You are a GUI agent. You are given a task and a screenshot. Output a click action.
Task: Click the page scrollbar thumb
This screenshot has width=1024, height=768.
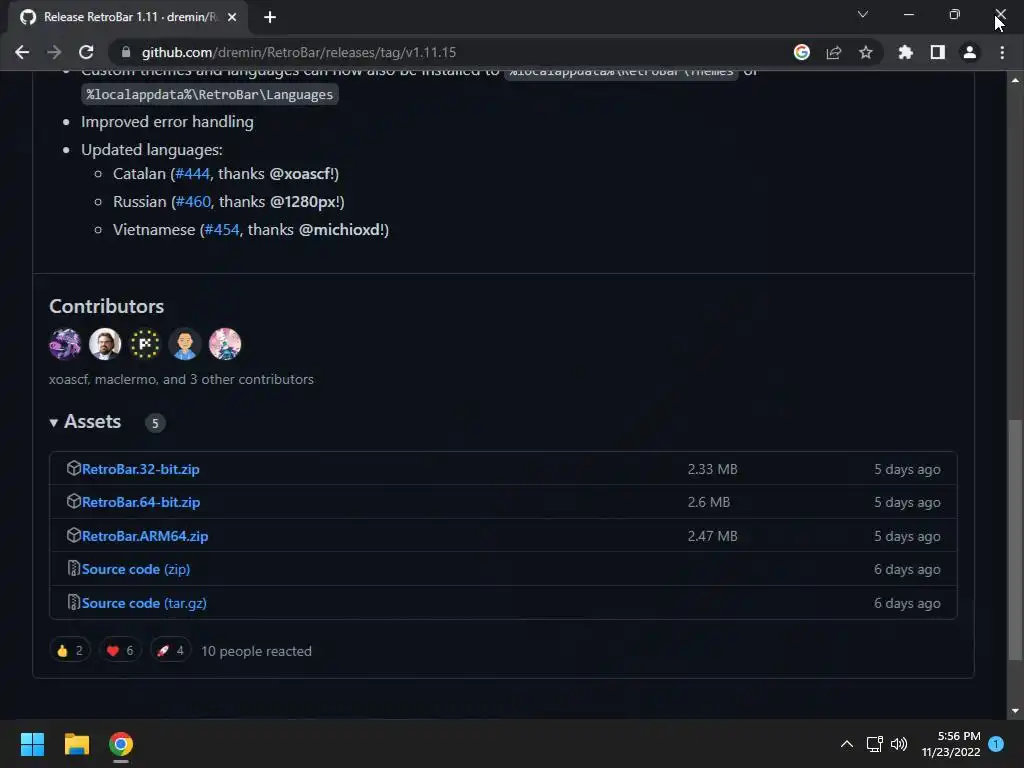pos(1015,539)
